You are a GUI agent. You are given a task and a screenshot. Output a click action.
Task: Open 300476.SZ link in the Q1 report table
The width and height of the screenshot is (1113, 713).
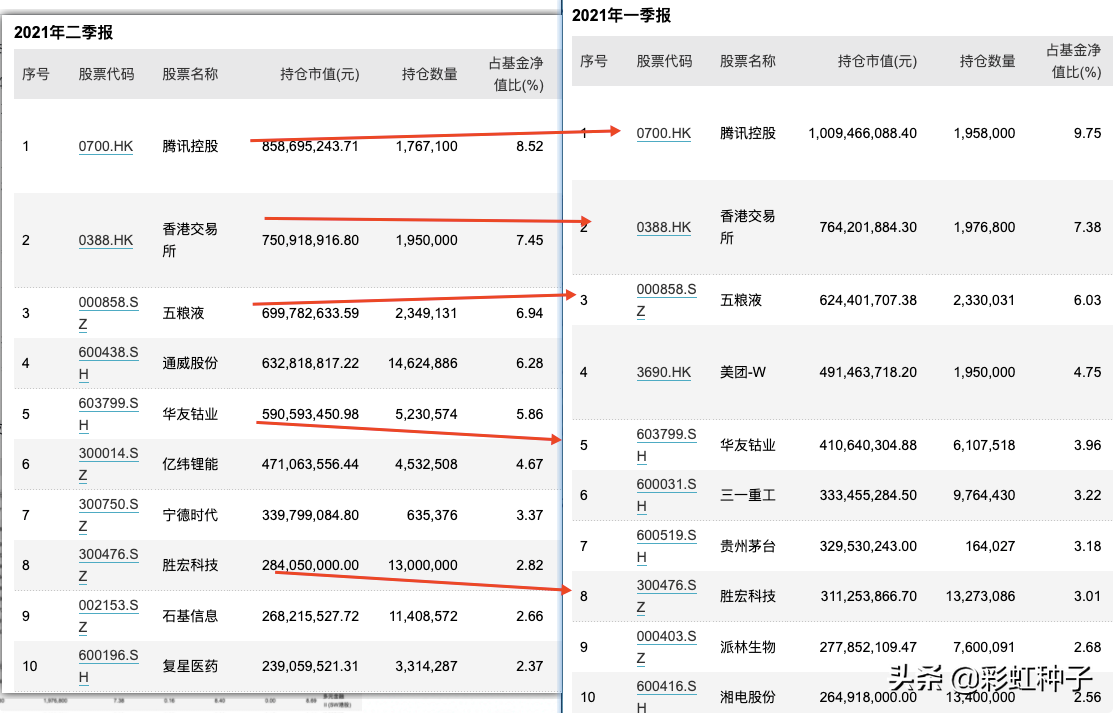[666, 596]
